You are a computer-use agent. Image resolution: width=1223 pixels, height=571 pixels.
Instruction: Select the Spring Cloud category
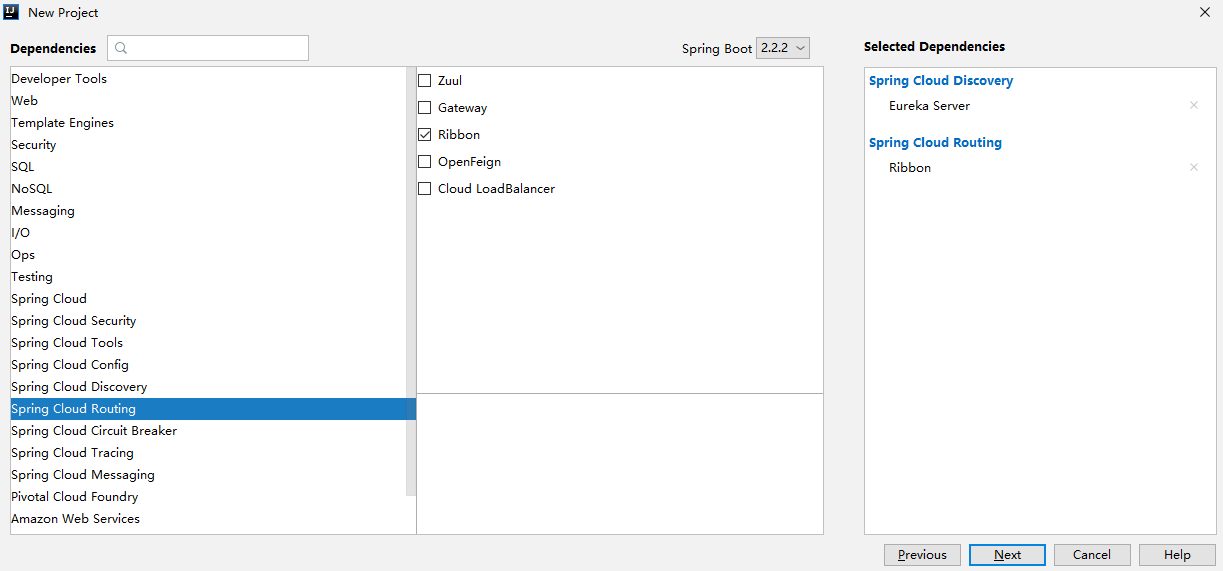(208, 299)
